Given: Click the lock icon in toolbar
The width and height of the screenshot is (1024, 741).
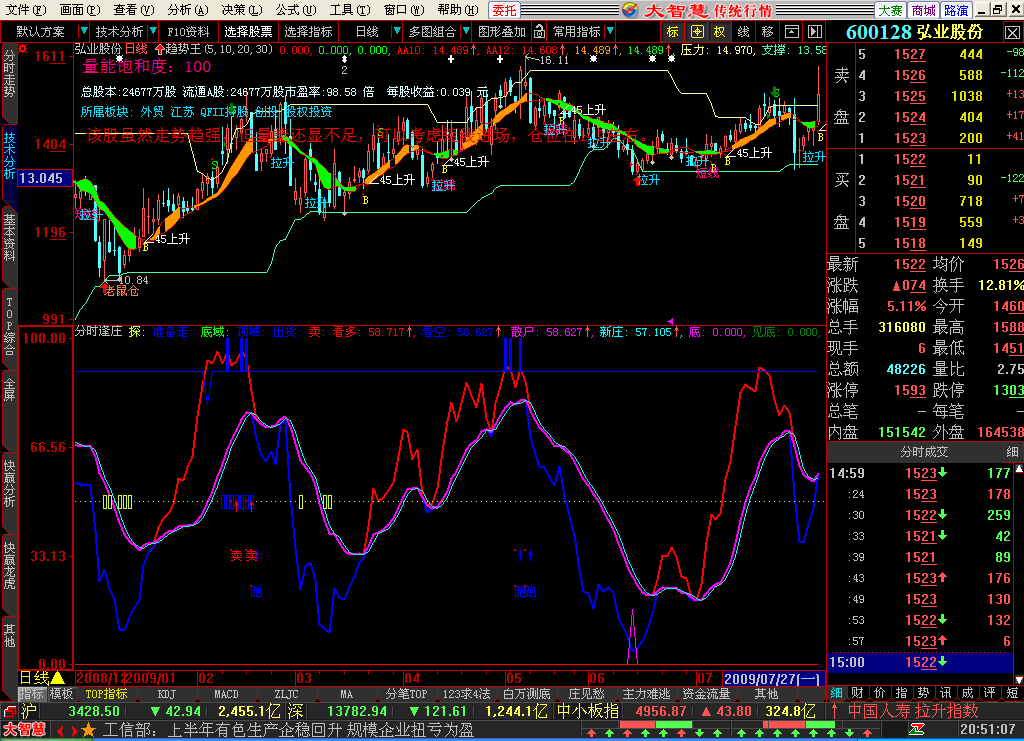Looking at the screenshot, I should 539,31.
